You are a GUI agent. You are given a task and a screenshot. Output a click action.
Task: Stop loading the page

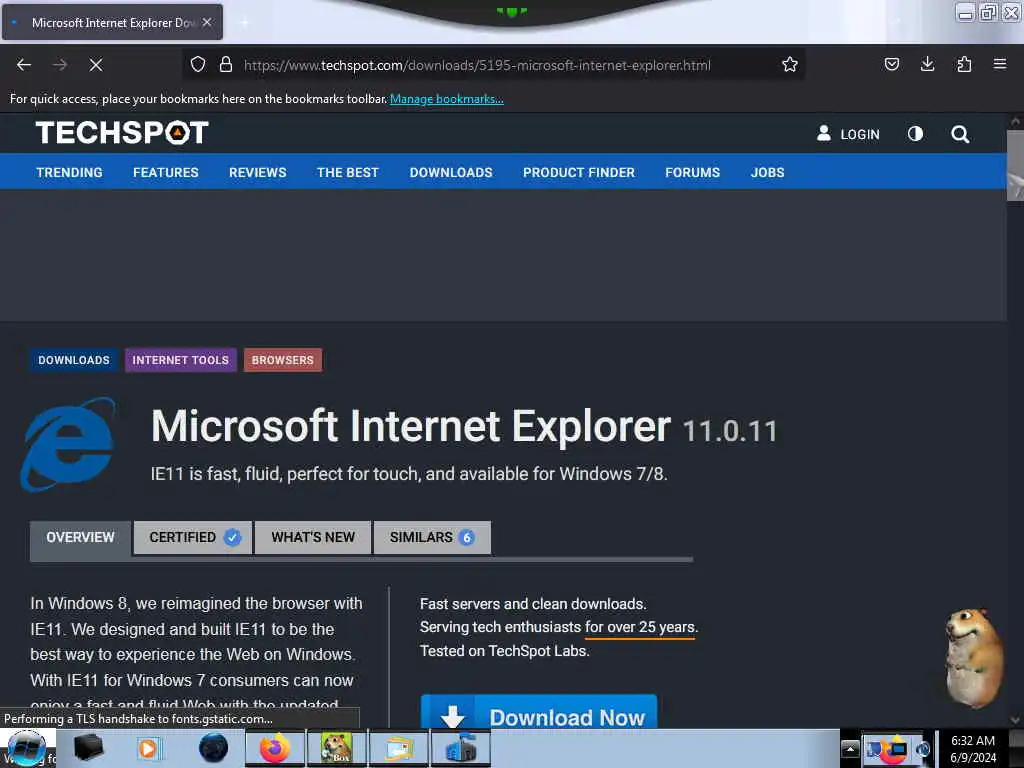pos(96,65)
